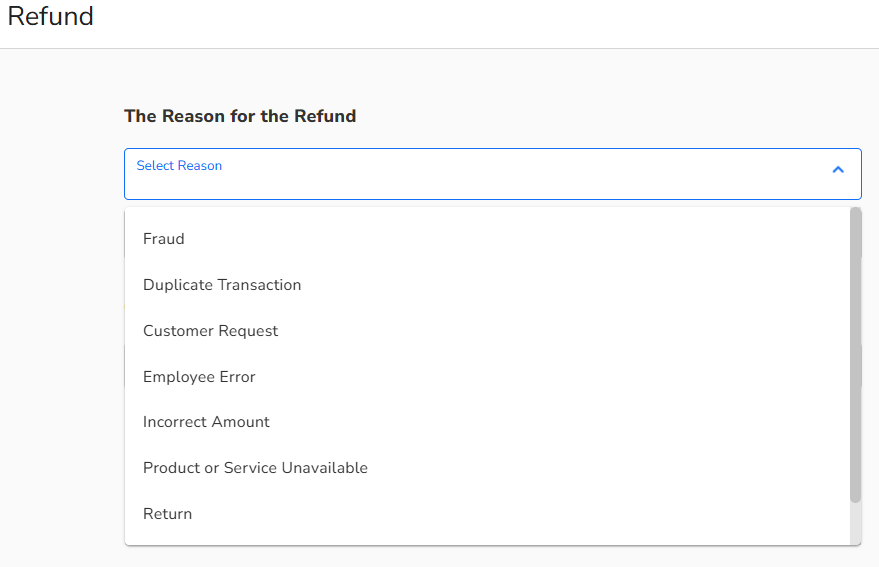Click the Refund page title

coord(51,17)
